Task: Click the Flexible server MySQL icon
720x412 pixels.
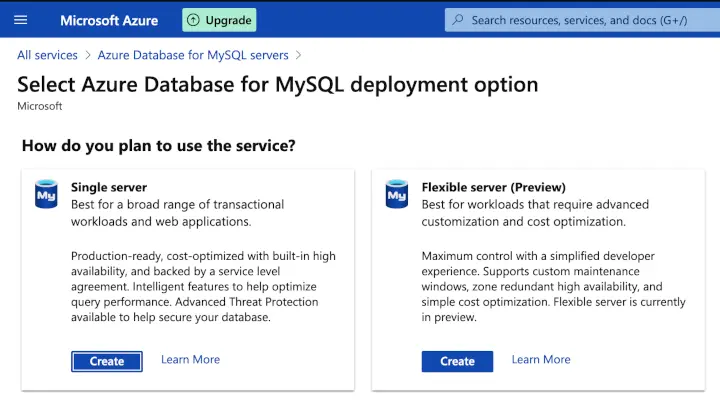Action: (x=397, y=194)
